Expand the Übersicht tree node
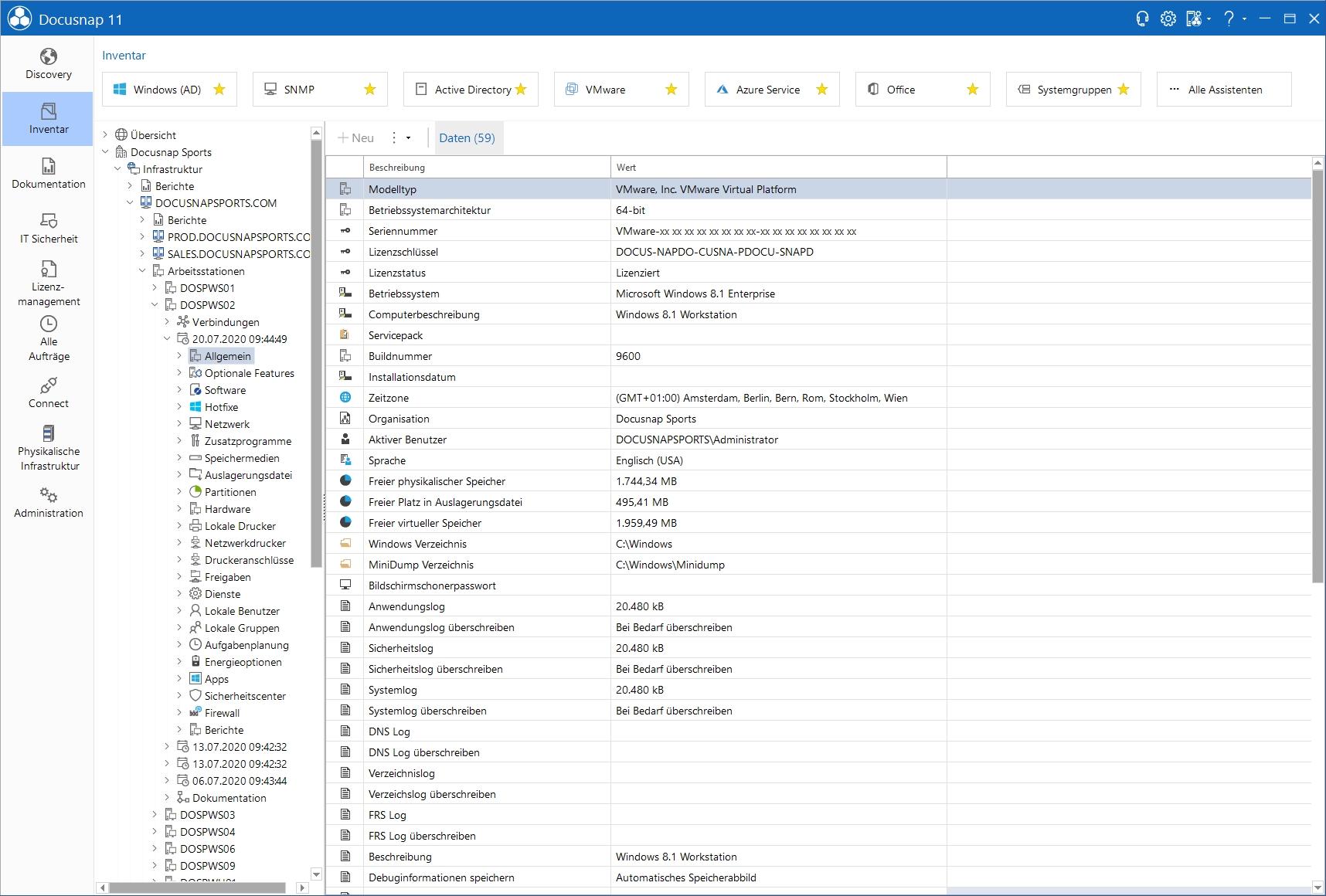 click(106, 135)
